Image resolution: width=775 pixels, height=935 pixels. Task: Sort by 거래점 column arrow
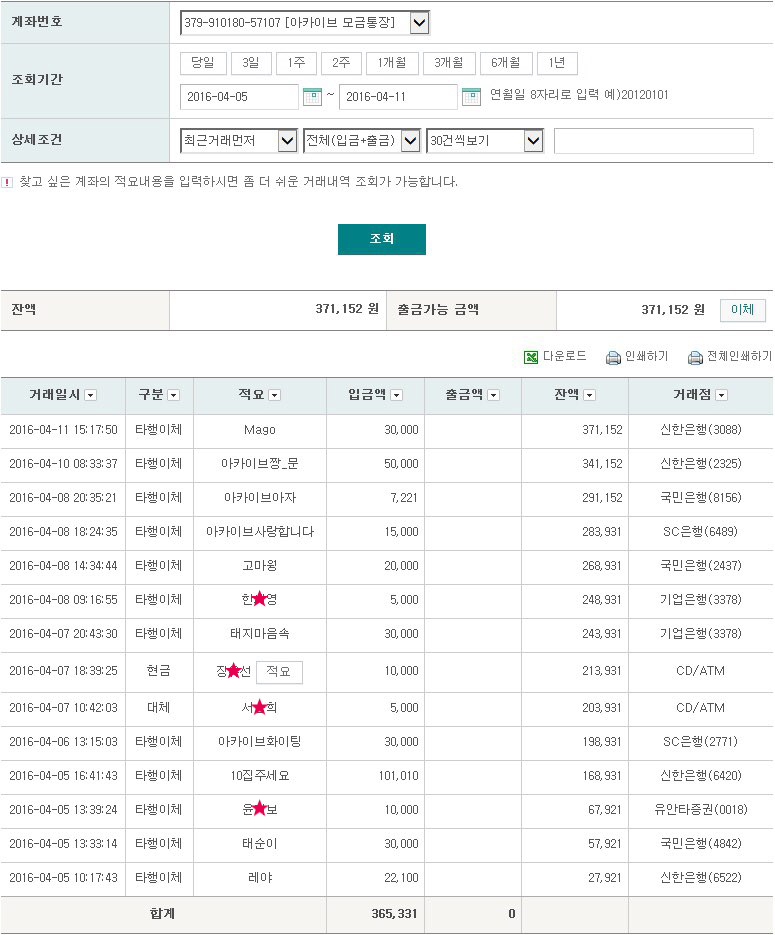pos(721,395)
